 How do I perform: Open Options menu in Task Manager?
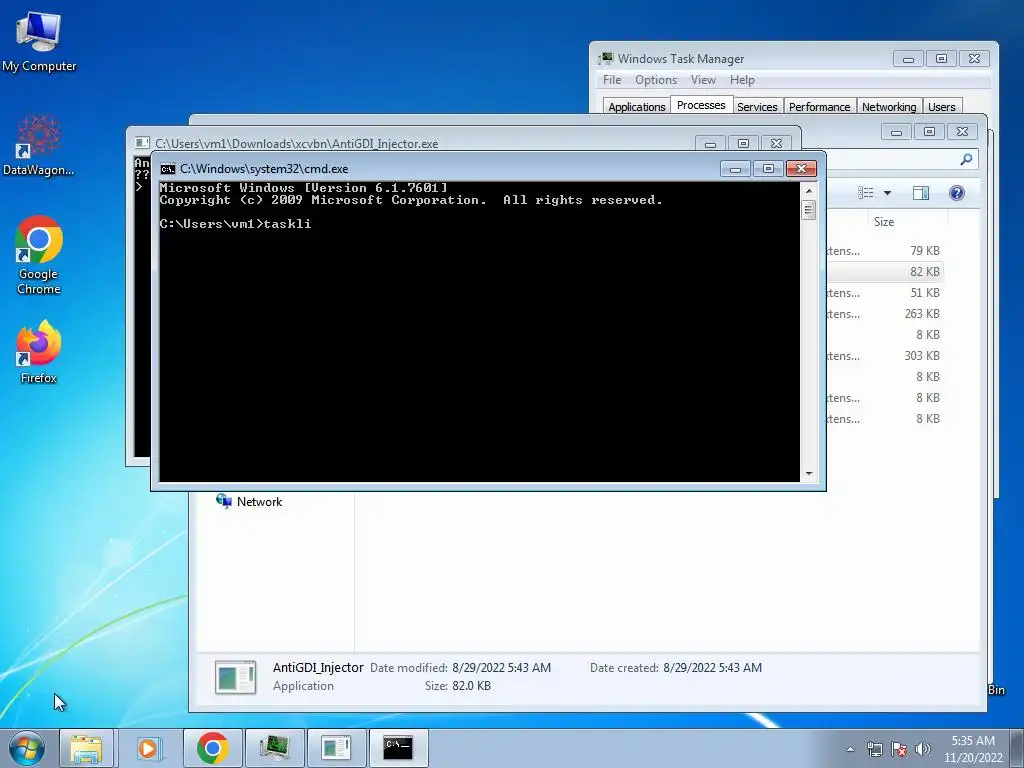tap(656, 80)
